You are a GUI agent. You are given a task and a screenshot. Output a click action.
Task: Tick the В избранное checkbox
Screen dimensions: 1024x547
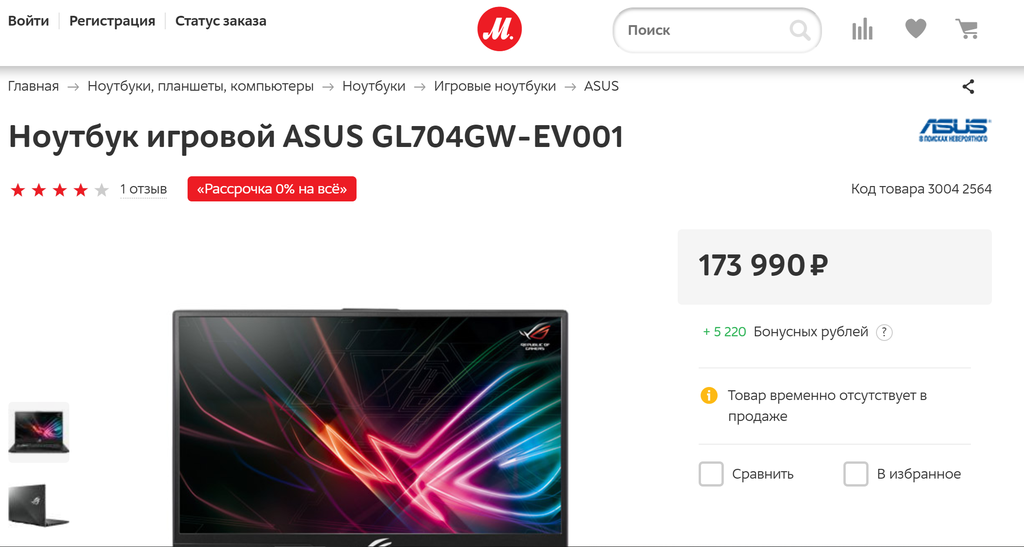856,474
